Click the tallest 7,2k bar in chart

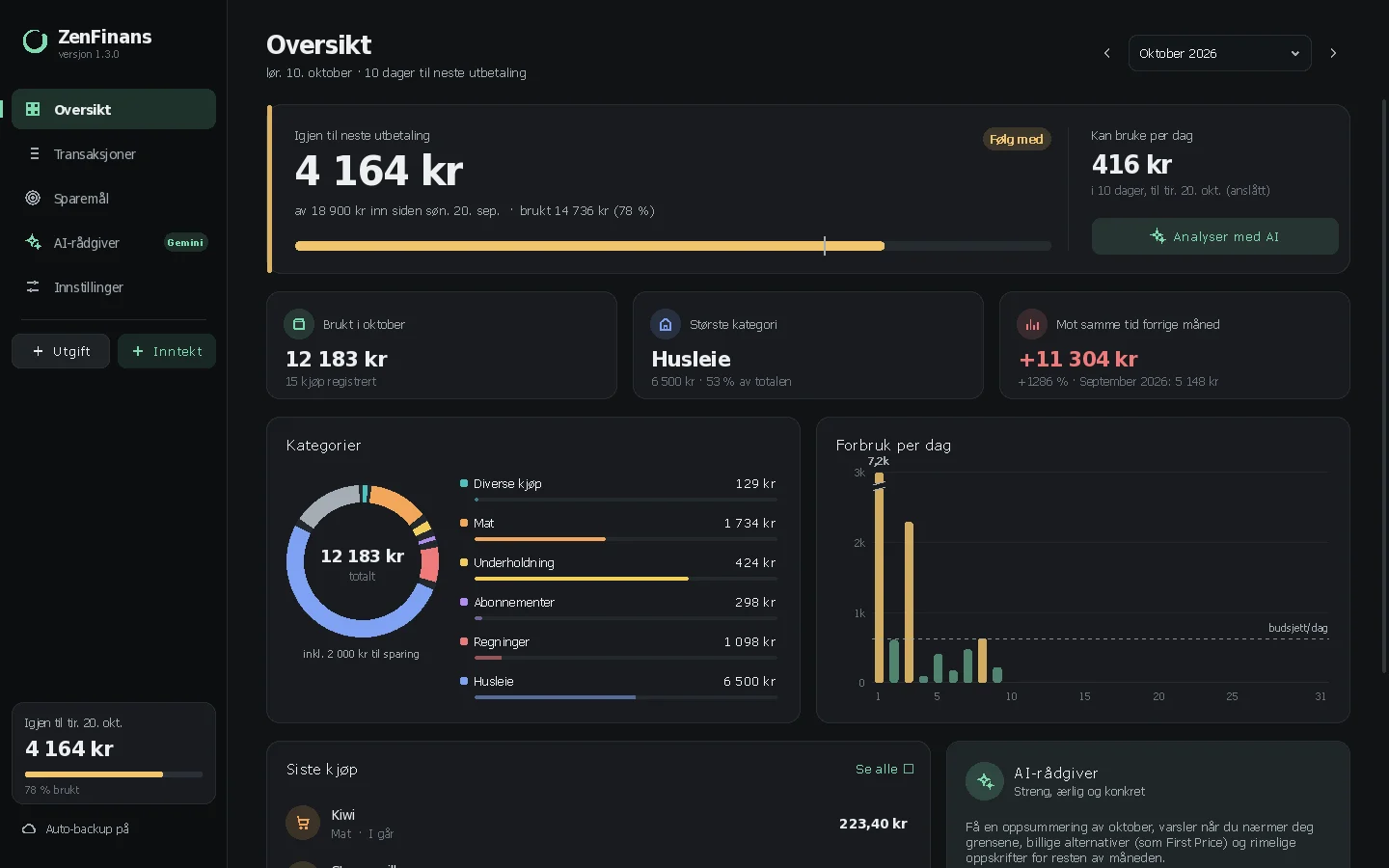[x=879, y=577]
